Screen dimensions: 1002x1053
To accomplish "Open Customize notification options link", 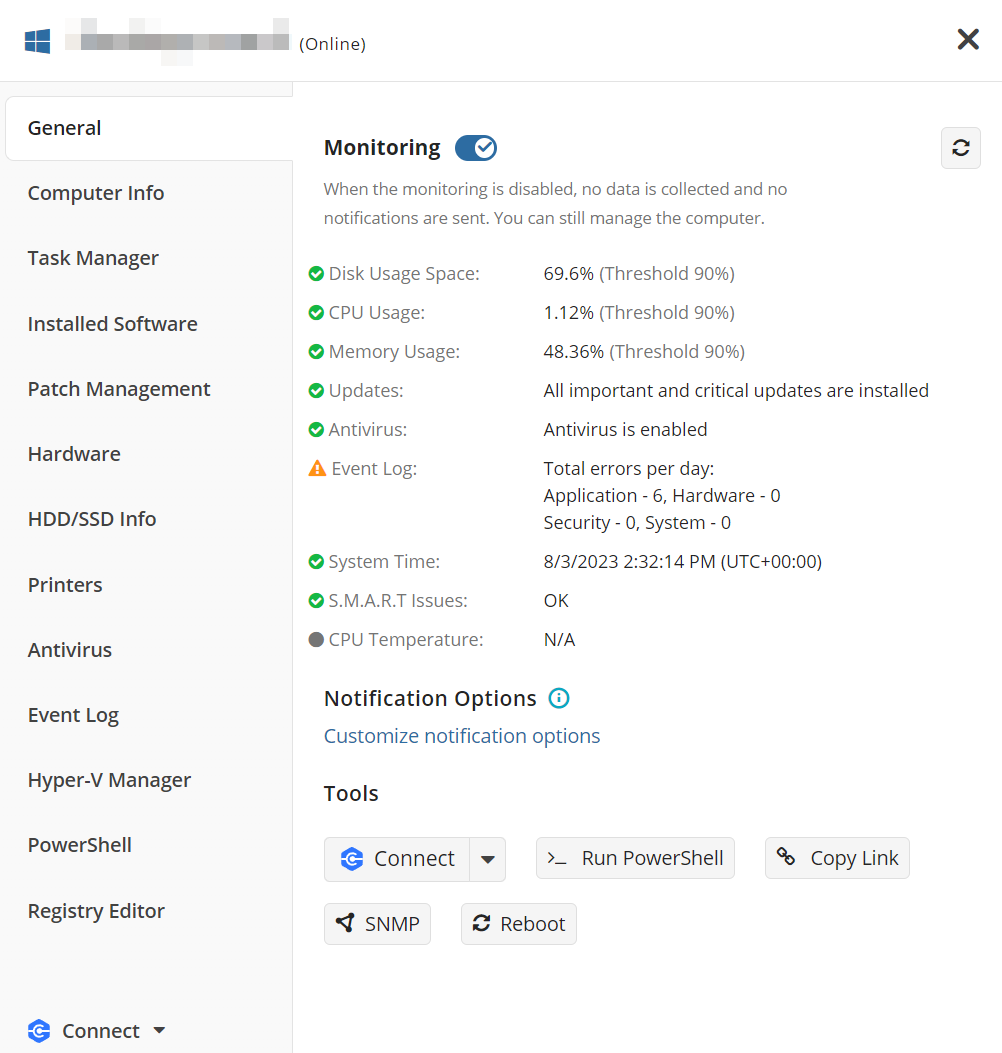I will [x=462, y=736].
